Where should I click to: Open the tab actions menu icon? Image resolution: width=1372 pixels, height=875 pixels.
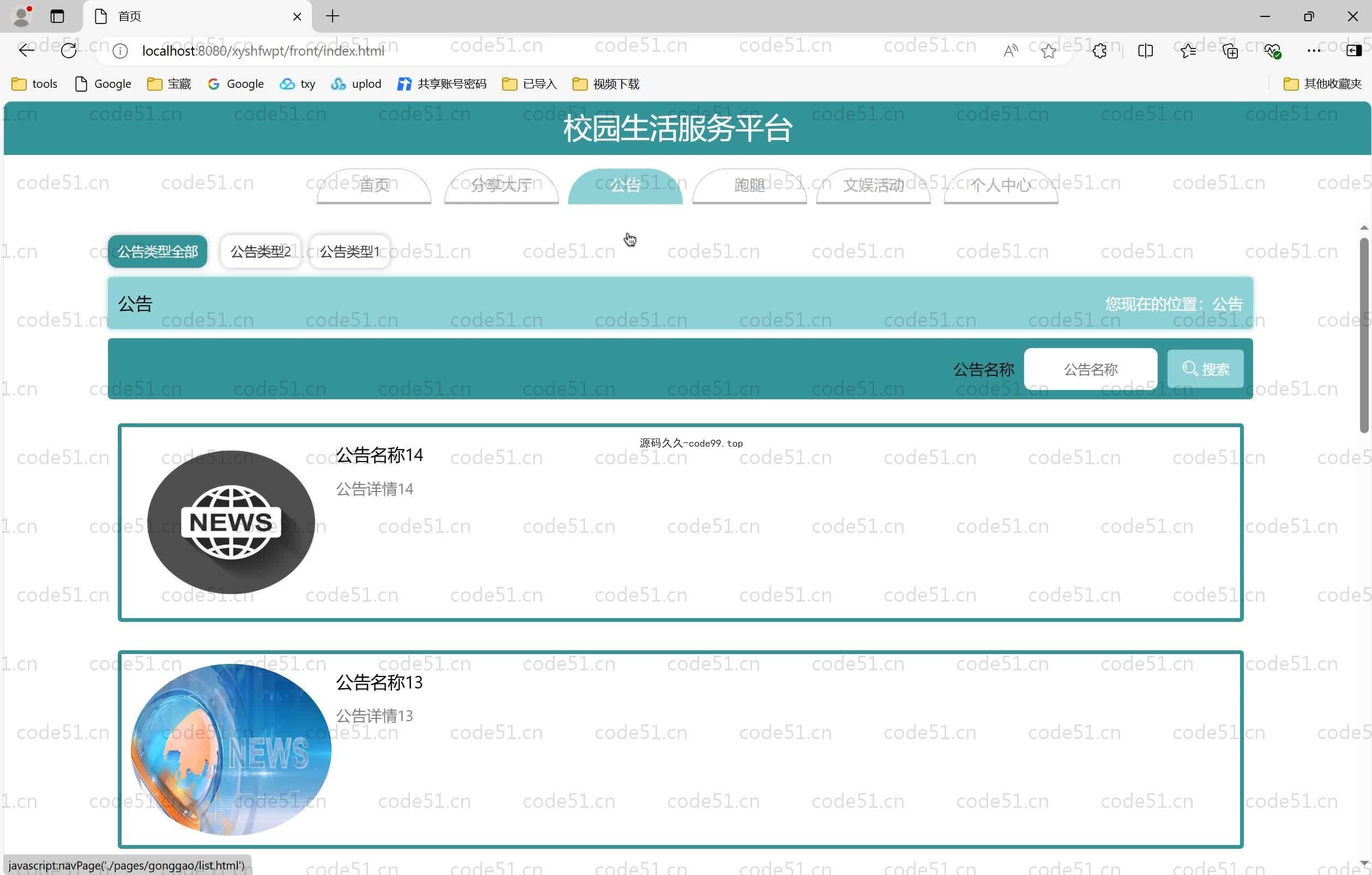coord(57,16)
